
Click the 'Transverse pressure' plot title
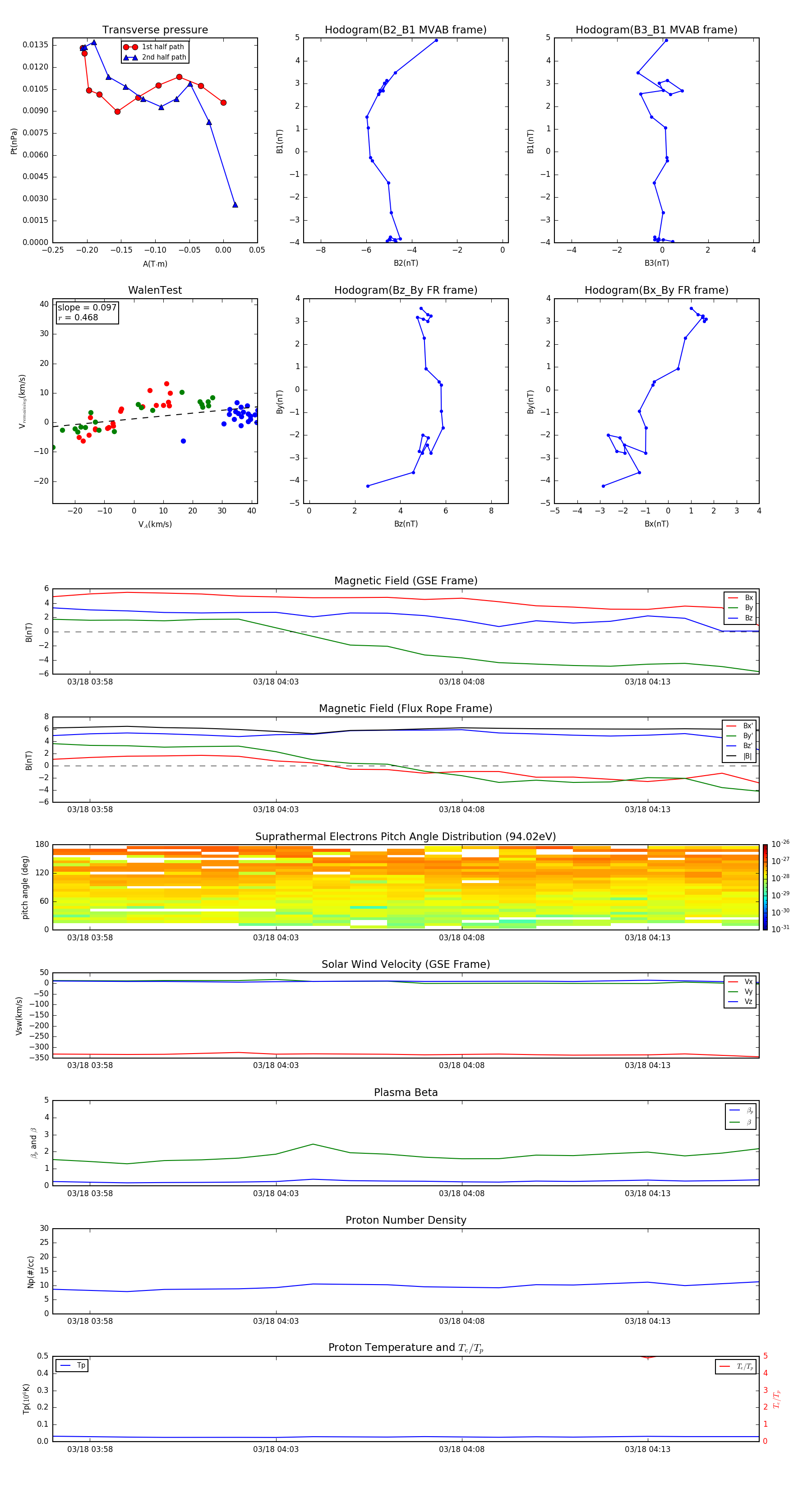[x=155, y=30]
